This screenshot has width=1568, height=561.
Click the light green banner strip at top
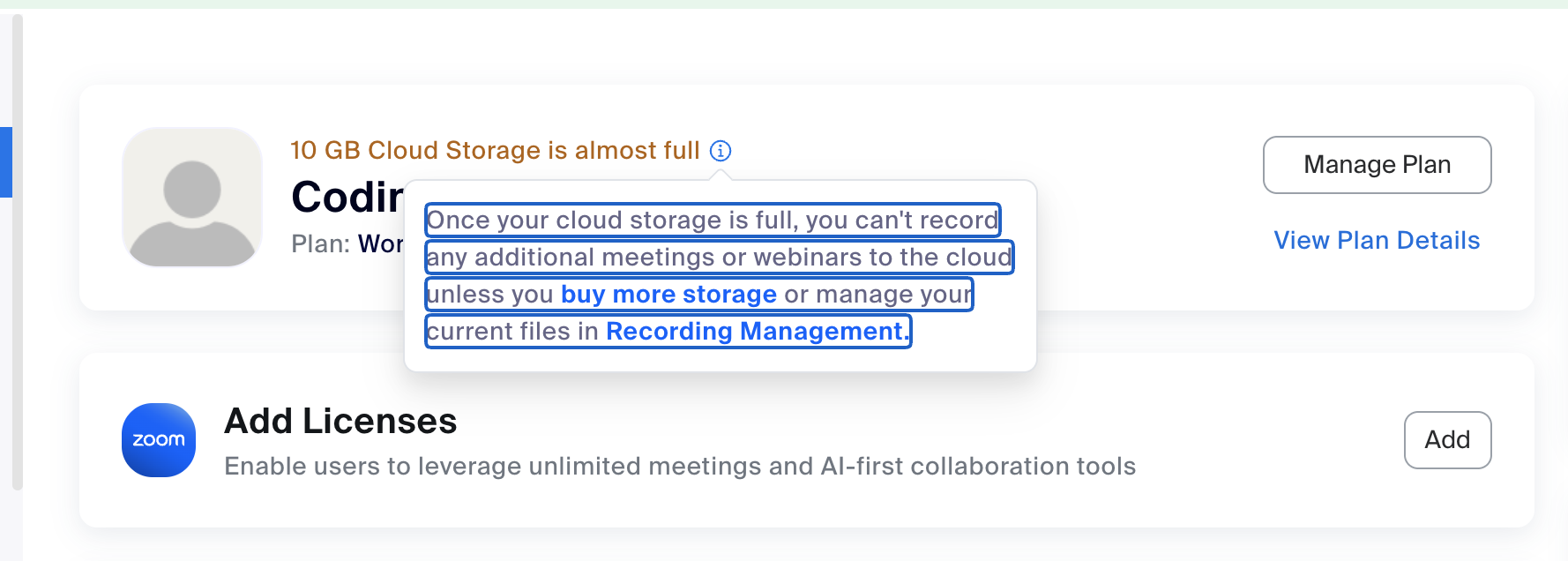point(784,4)
